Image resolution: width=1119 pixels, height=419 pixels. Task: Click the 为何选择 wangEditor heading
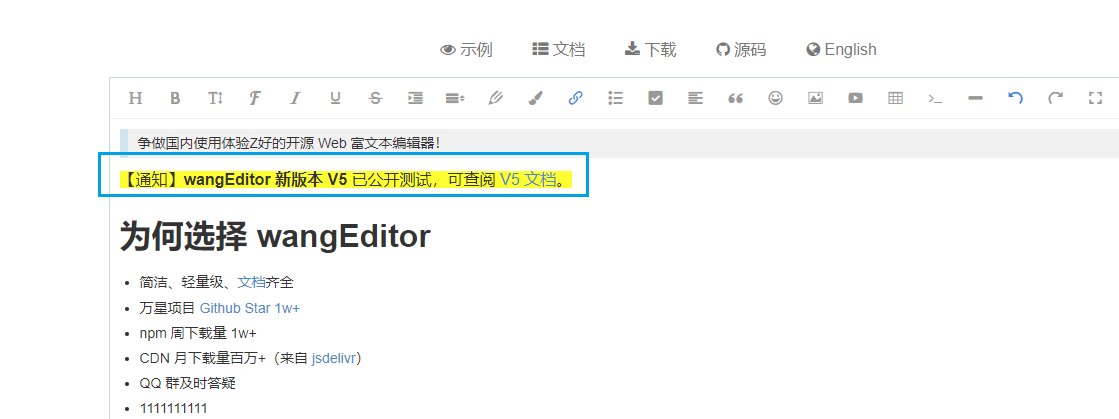pyautogui.click(x=275, y=236)
